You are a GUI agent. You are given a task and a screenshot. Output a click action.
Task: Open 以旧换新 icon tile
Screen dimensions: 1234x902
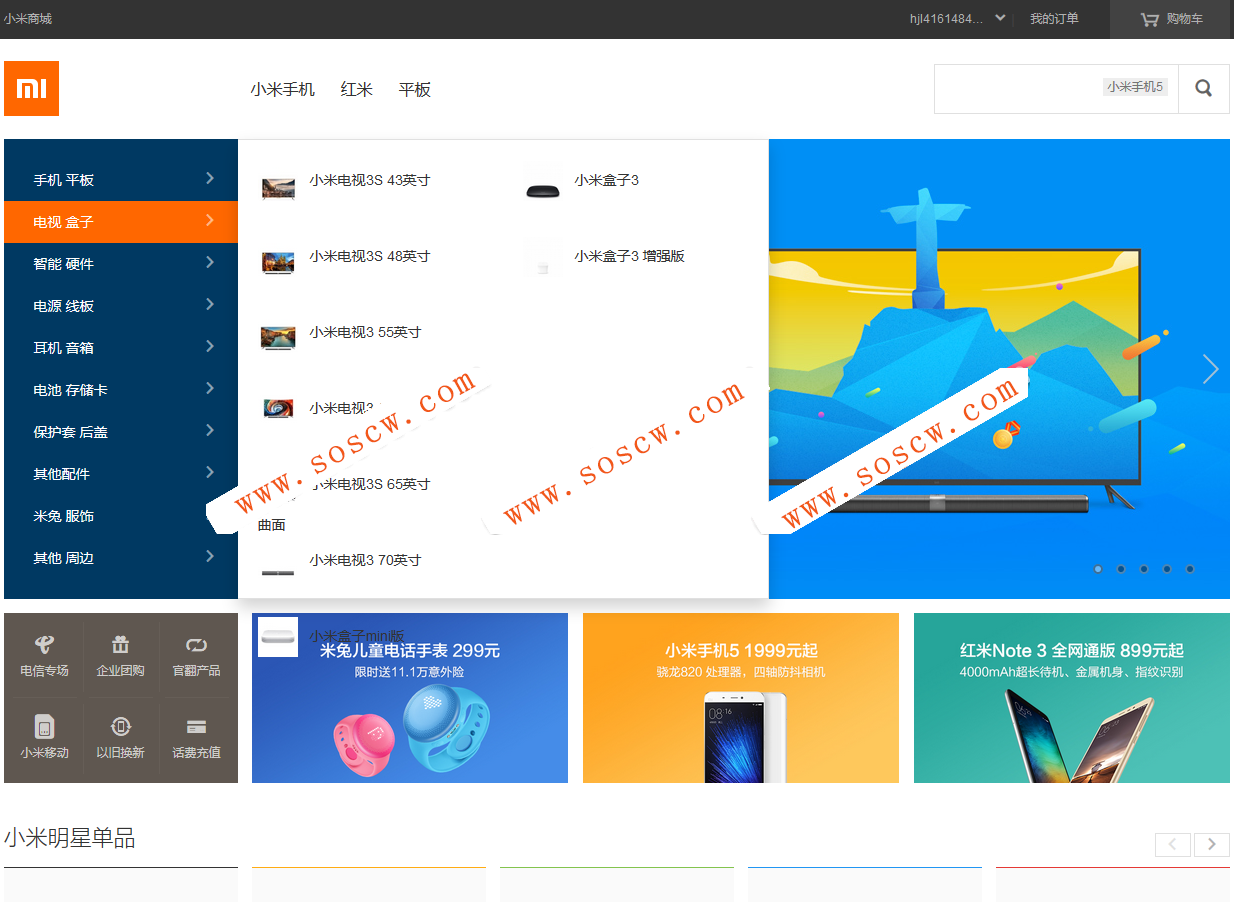[120, 737]
